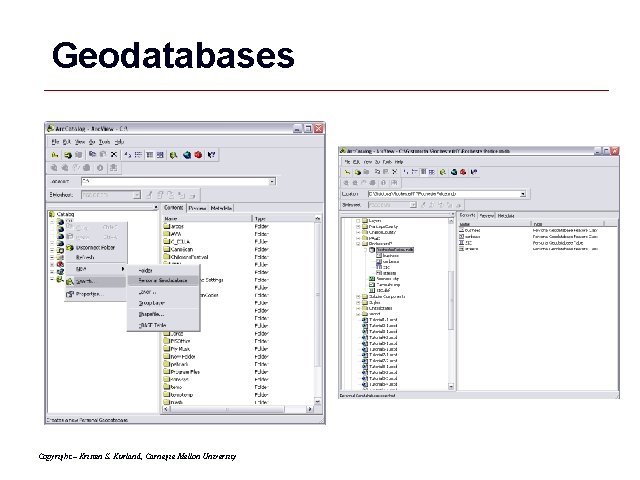The width and height of the screenshot is (640, 480).
Task: Switch to Thumbnails view in left ArcCatalog toolbar
Action: pos(160,155)
